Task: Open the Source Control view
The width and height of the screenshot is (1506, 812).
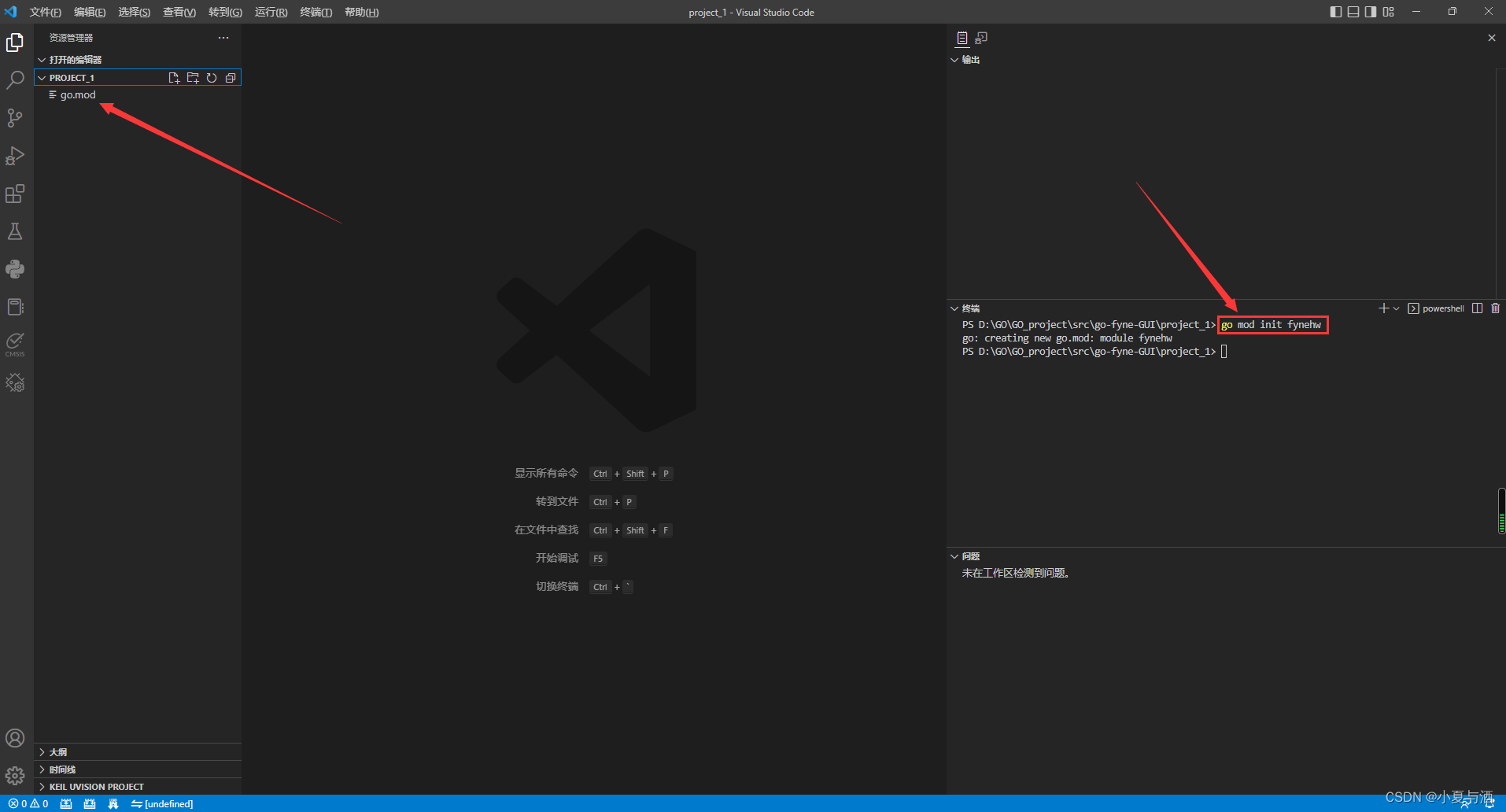Action: [x=15, y=117]
